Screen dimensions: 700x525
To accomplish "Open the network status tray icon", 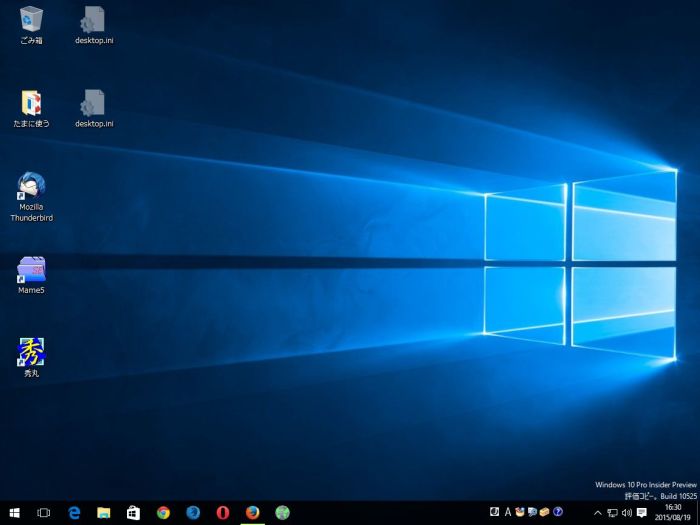I will point(612,512).
